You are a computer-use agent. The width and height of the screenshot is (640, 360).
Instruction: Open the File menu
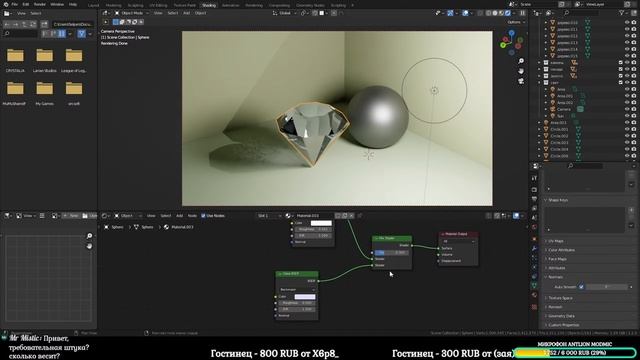tap(15, 4)
